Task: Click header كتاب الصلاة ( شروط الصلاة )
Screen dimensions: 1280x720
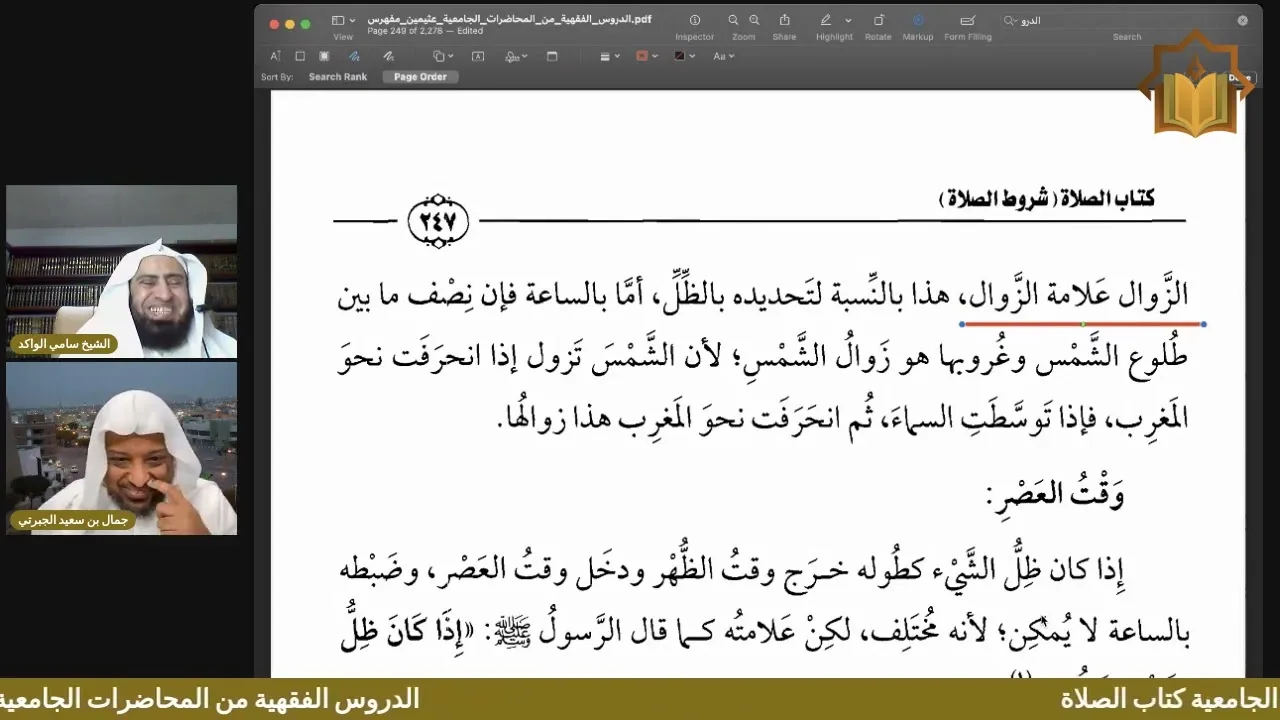Action: pos(1046,200)
